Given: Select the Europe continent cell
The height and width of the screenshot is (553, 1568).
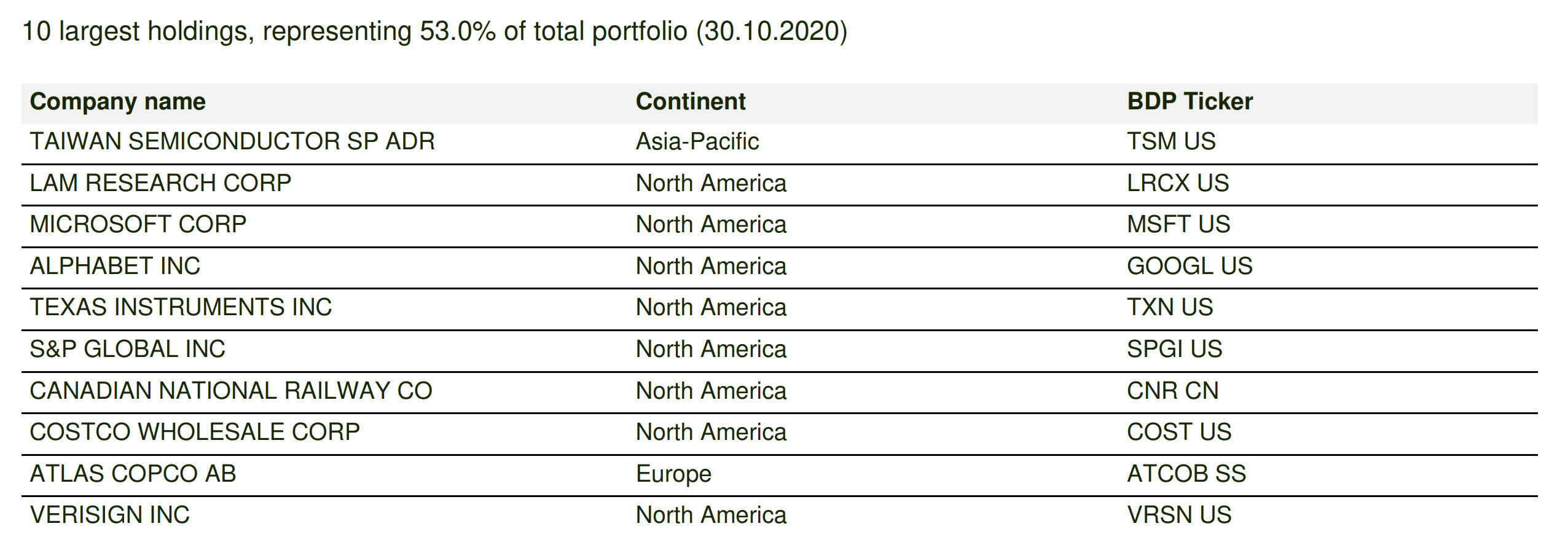Looking at the screenshot, I should coord(673,474).
